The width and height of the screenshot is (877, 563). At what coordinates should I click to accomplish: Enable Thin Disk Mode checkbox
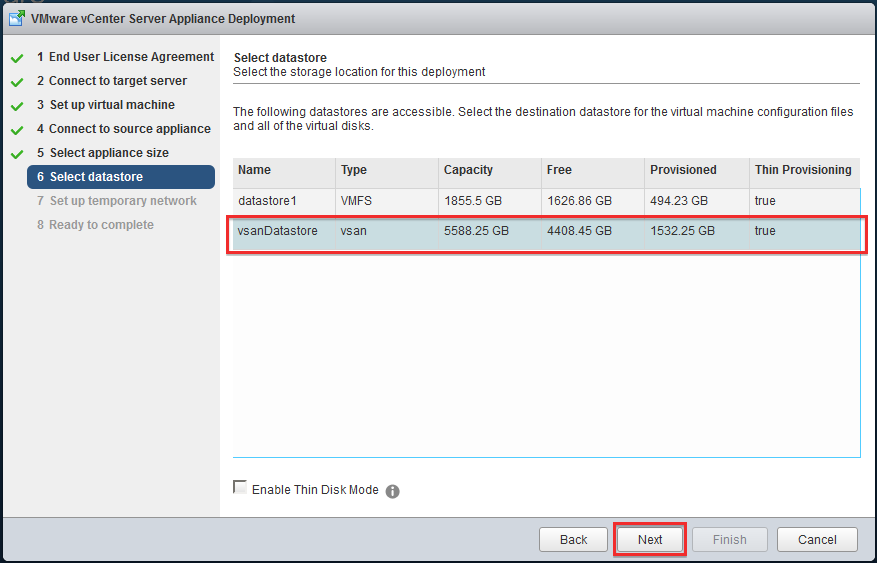[240, 487]
